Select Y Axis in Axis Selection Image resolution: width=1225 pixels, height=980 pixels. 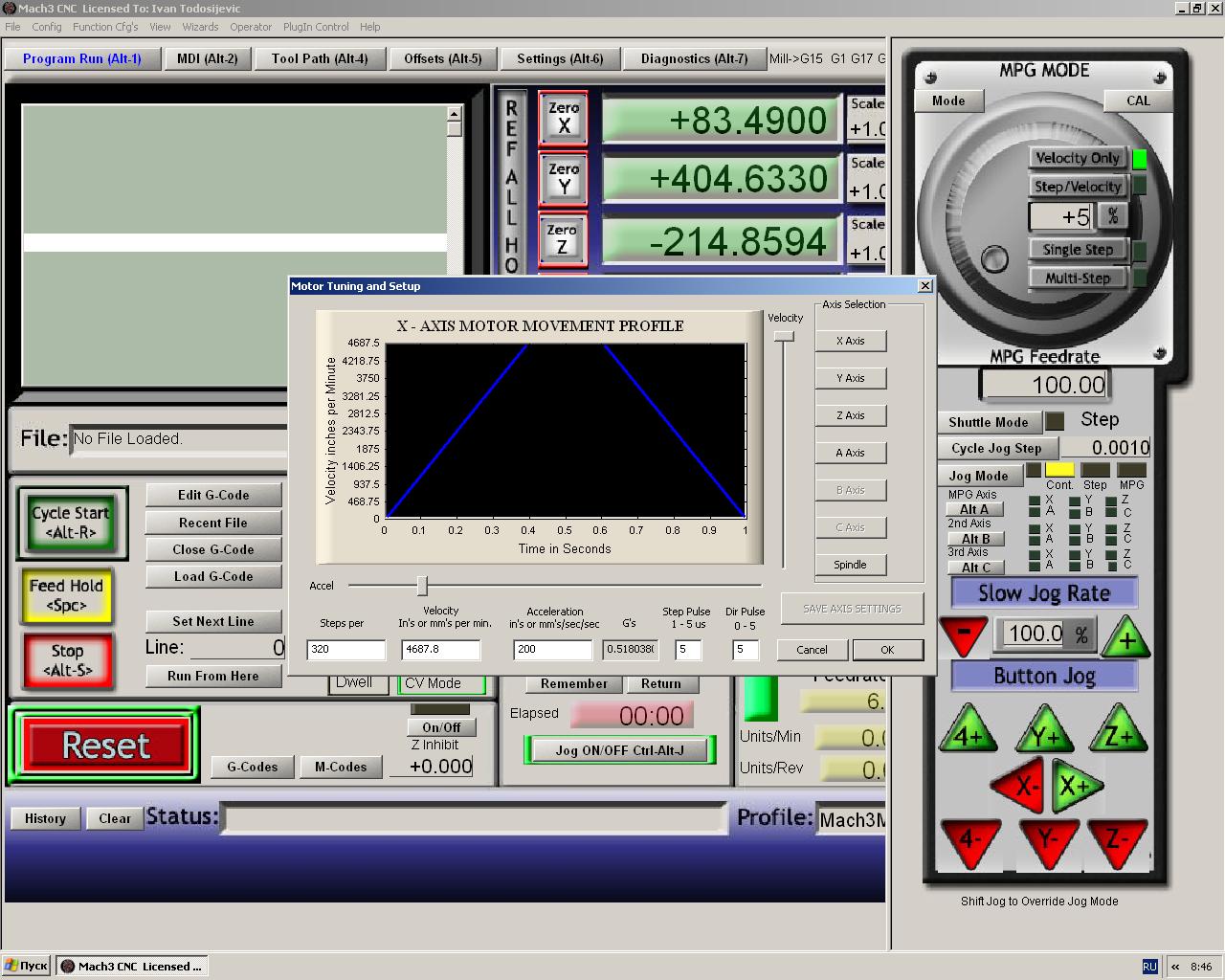click(x=850, y=378)
